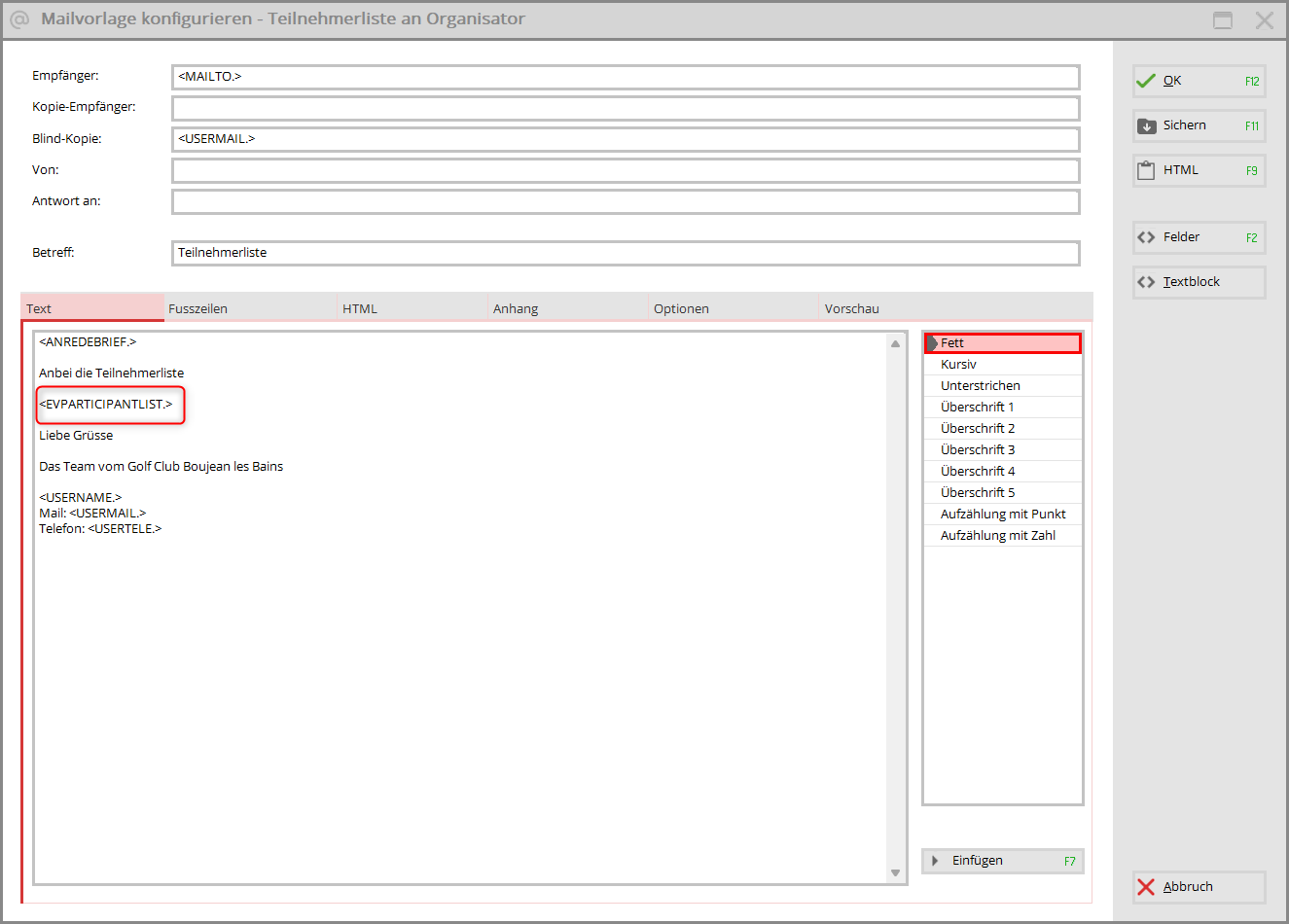
Task: Click the Felder angle-brackets icon
Action: [x=1146, y=237]
